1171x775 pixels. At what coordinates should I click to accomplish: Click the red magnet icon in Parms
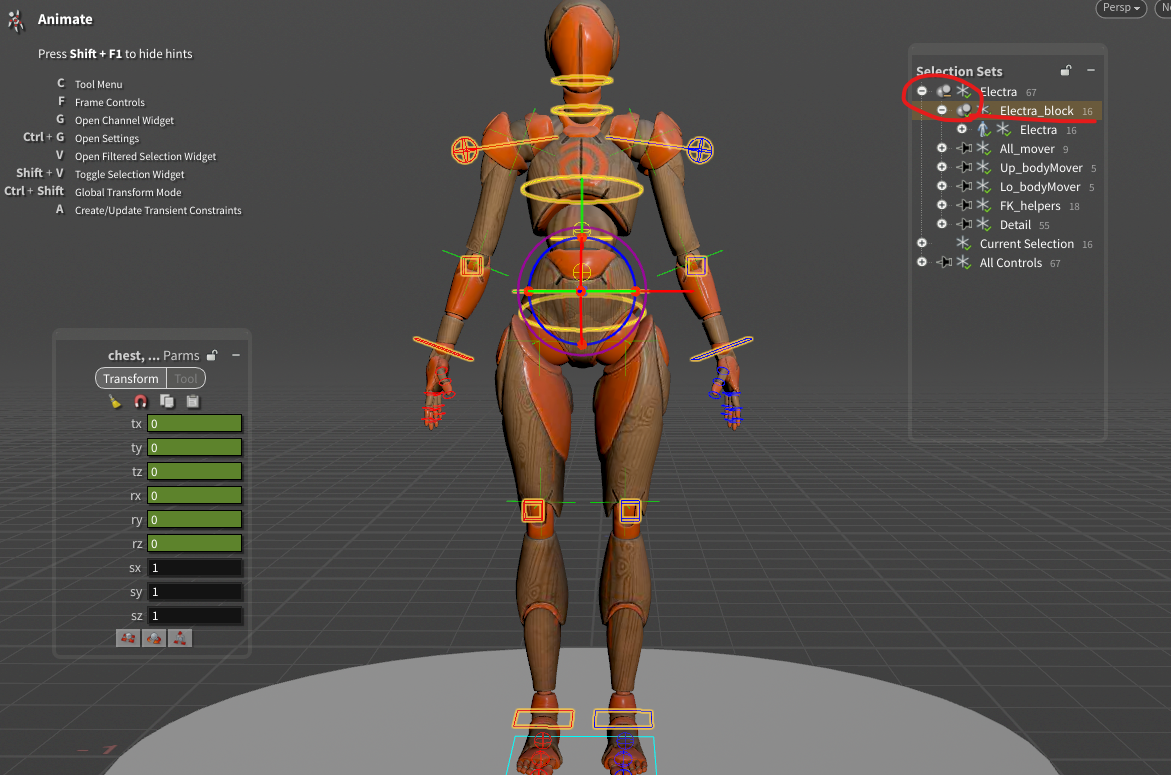pos(140,402)
